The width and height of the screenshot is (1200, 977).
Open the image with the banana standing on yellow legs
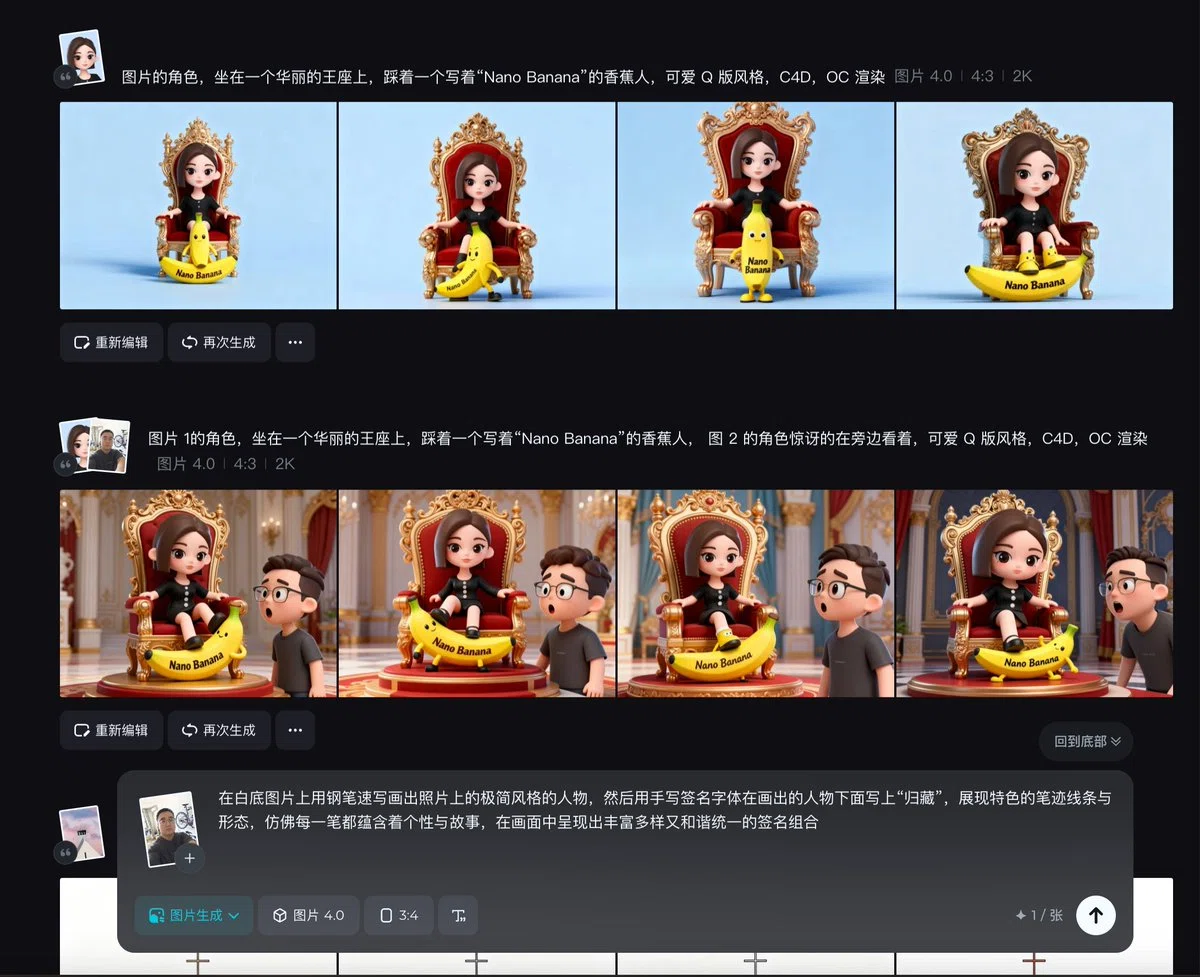click(756, 206)
